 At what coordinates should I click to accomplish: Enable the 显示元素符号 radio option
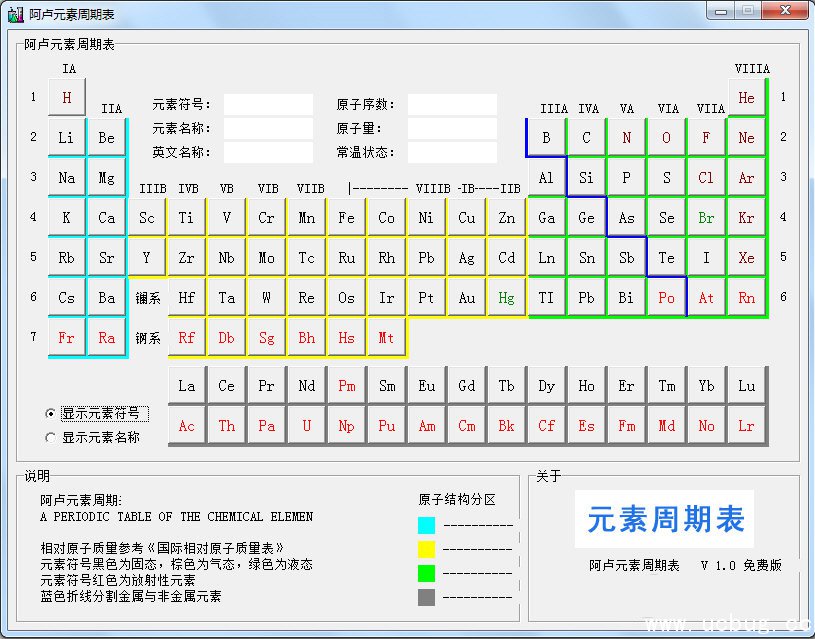coord(51,413)
